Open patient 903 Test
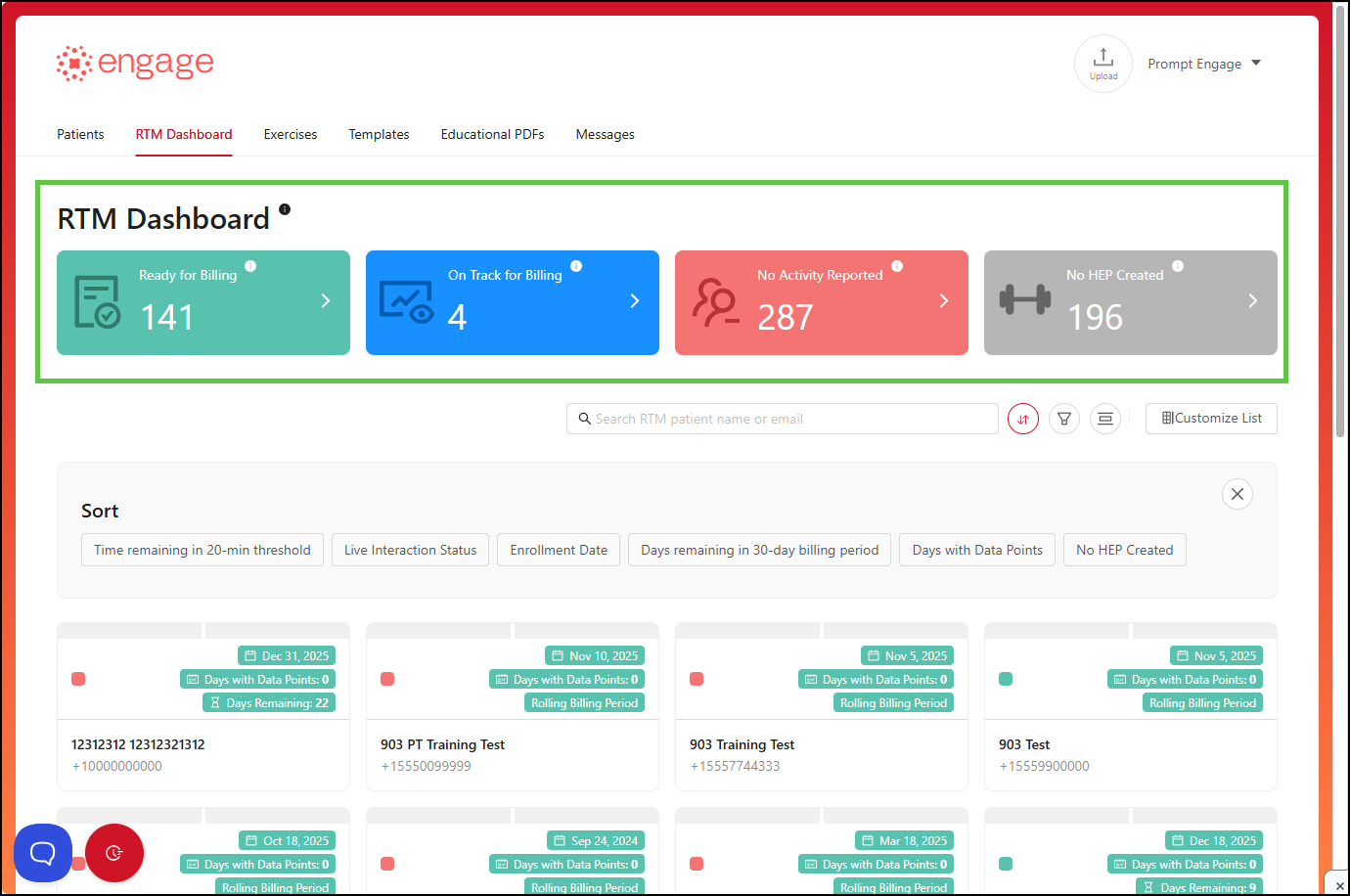 1024,744
